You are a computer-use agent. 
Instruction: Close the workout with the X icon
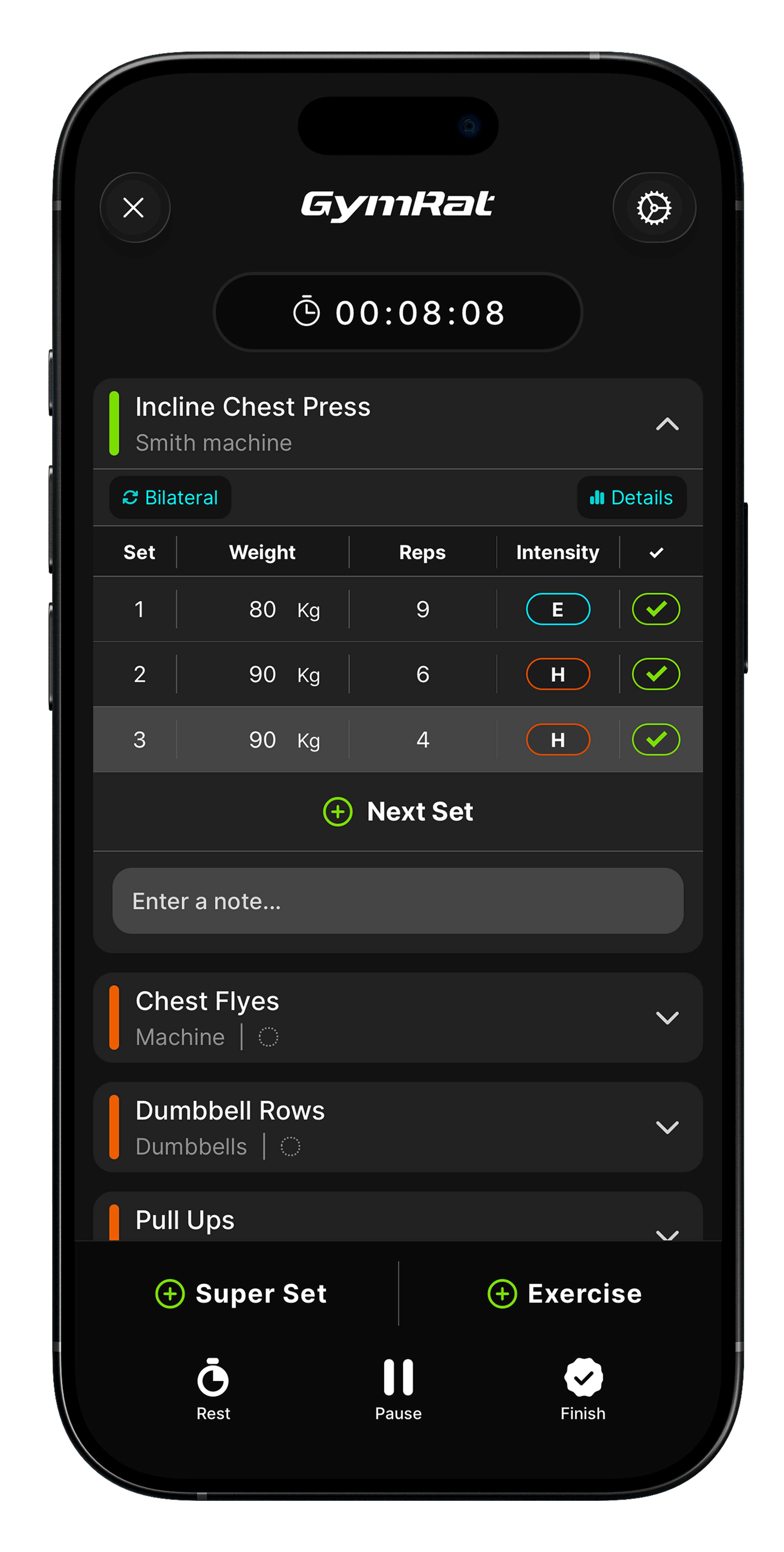pos(134,208)
